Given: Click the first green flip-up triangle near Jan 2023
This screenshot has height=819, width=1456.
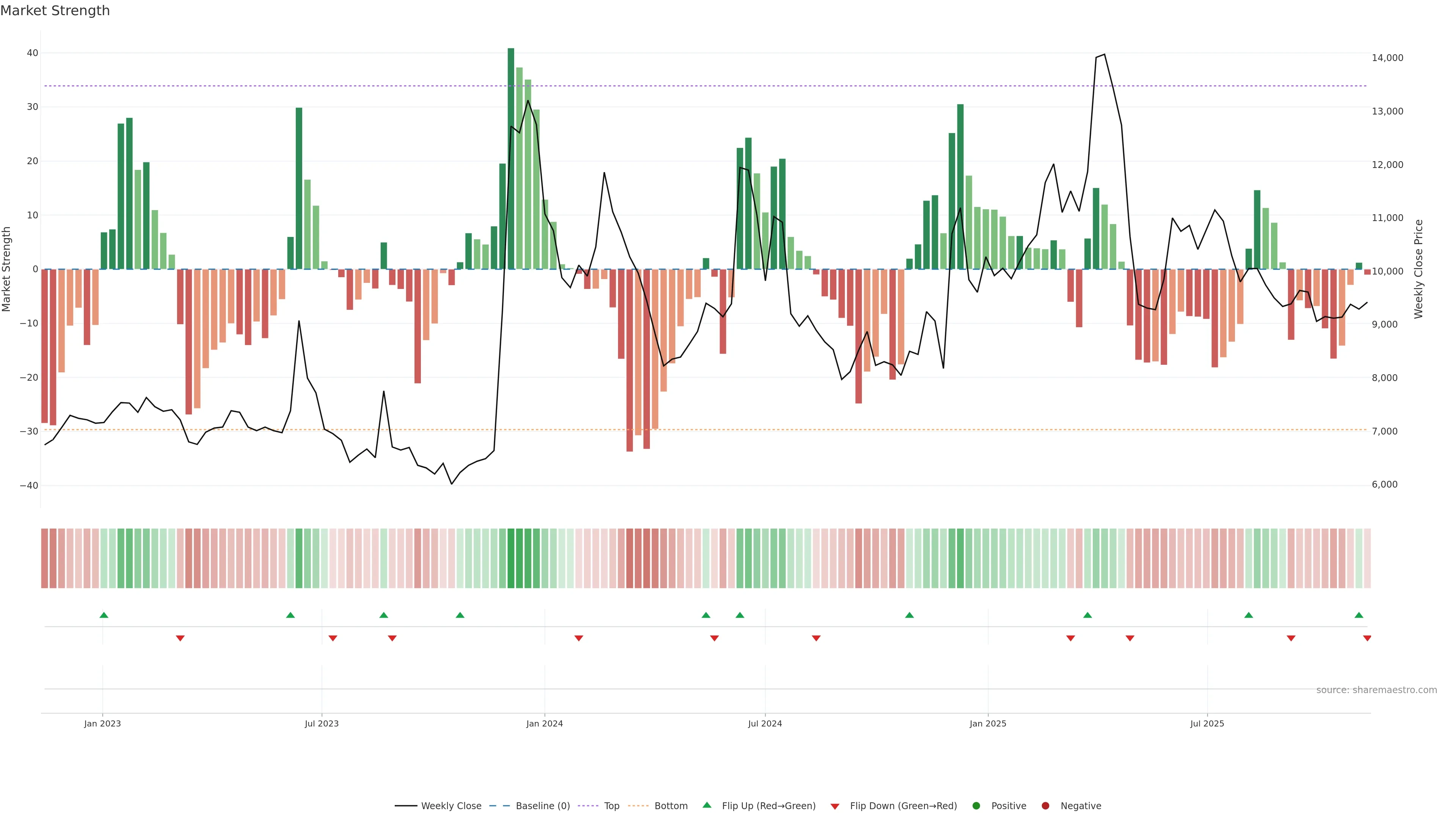Looking at the screenshot, I should 104,615.
